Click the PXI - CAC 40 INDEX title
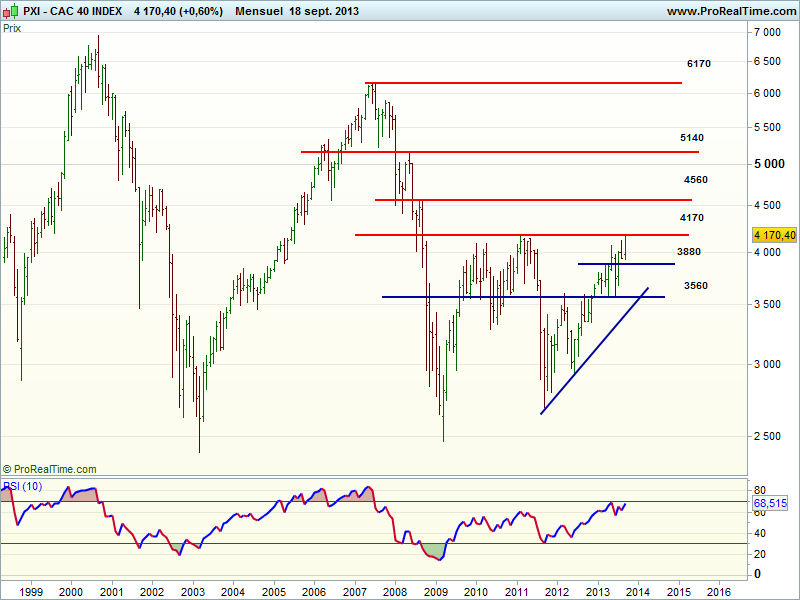The width and height of the screenshot is (800, 600). tap(74, 11)
